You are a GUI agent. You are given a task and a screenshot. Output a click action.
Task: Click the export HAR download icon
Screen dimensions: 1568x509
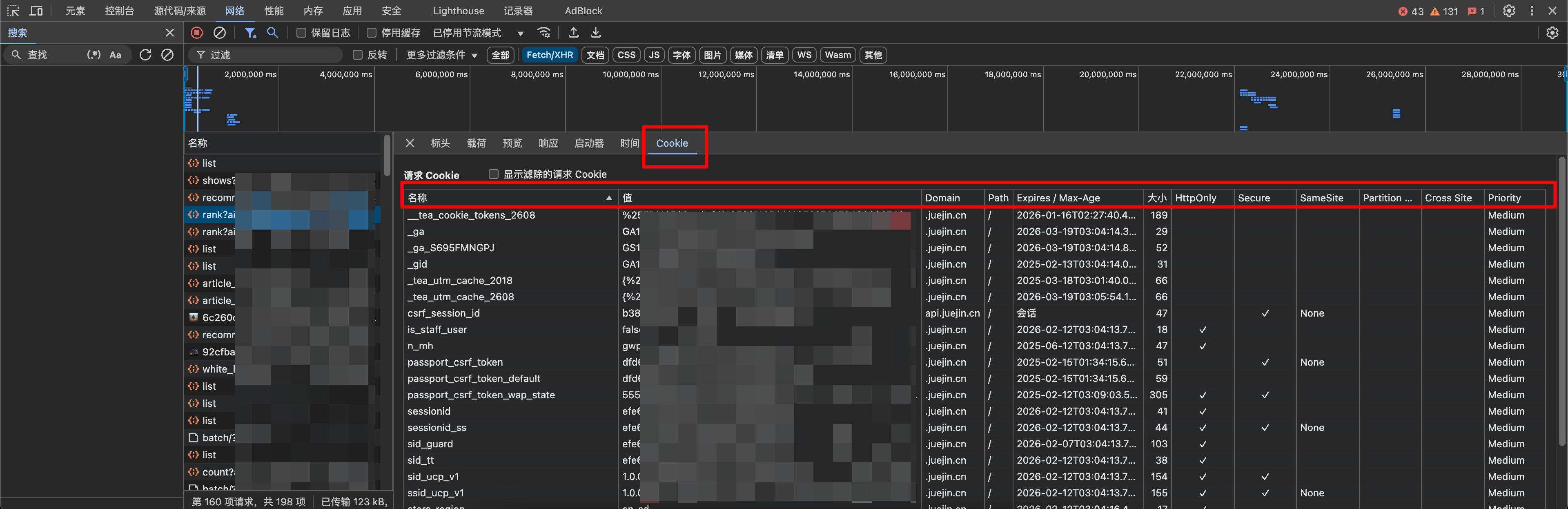(596, 33)
